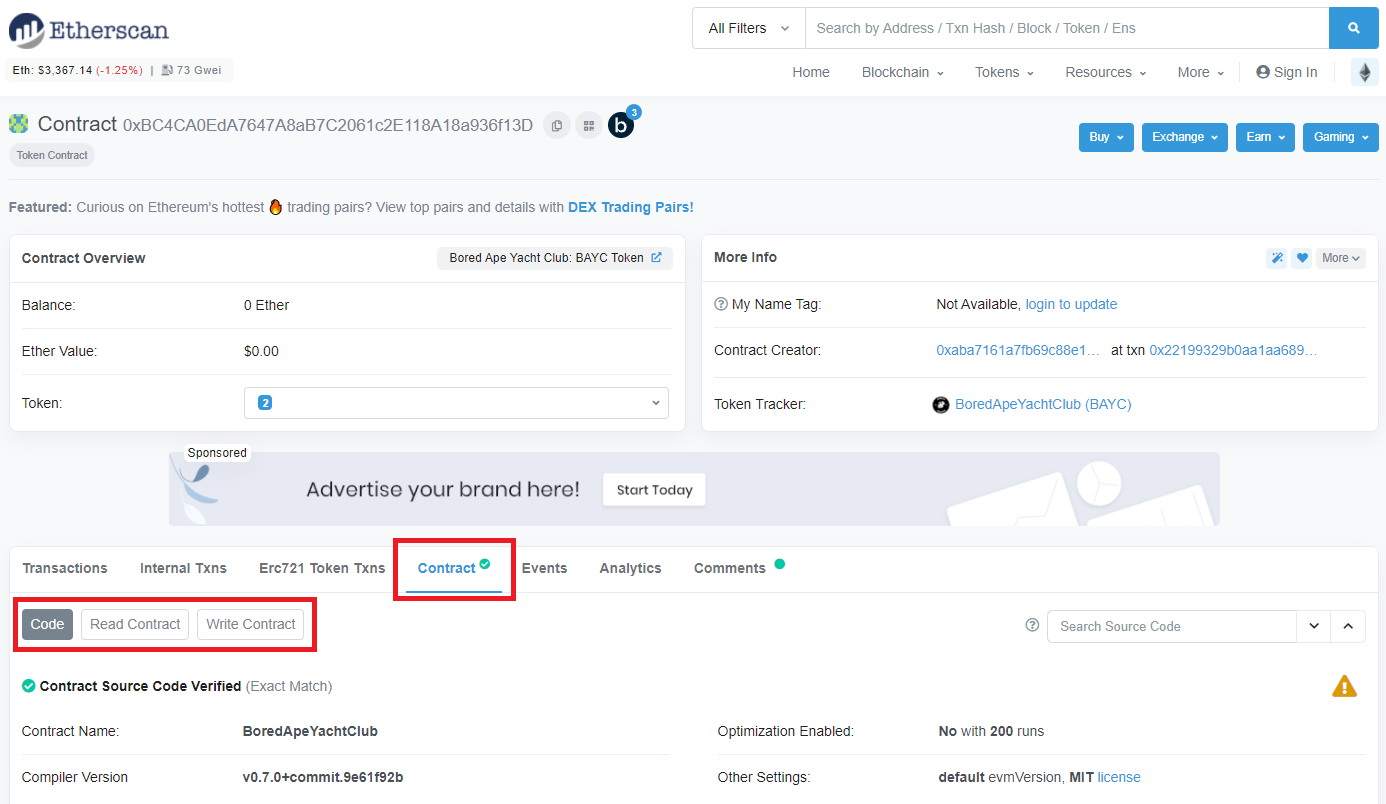
Task: Open the Exchange dropdown button
Action: click(1185, 137)
